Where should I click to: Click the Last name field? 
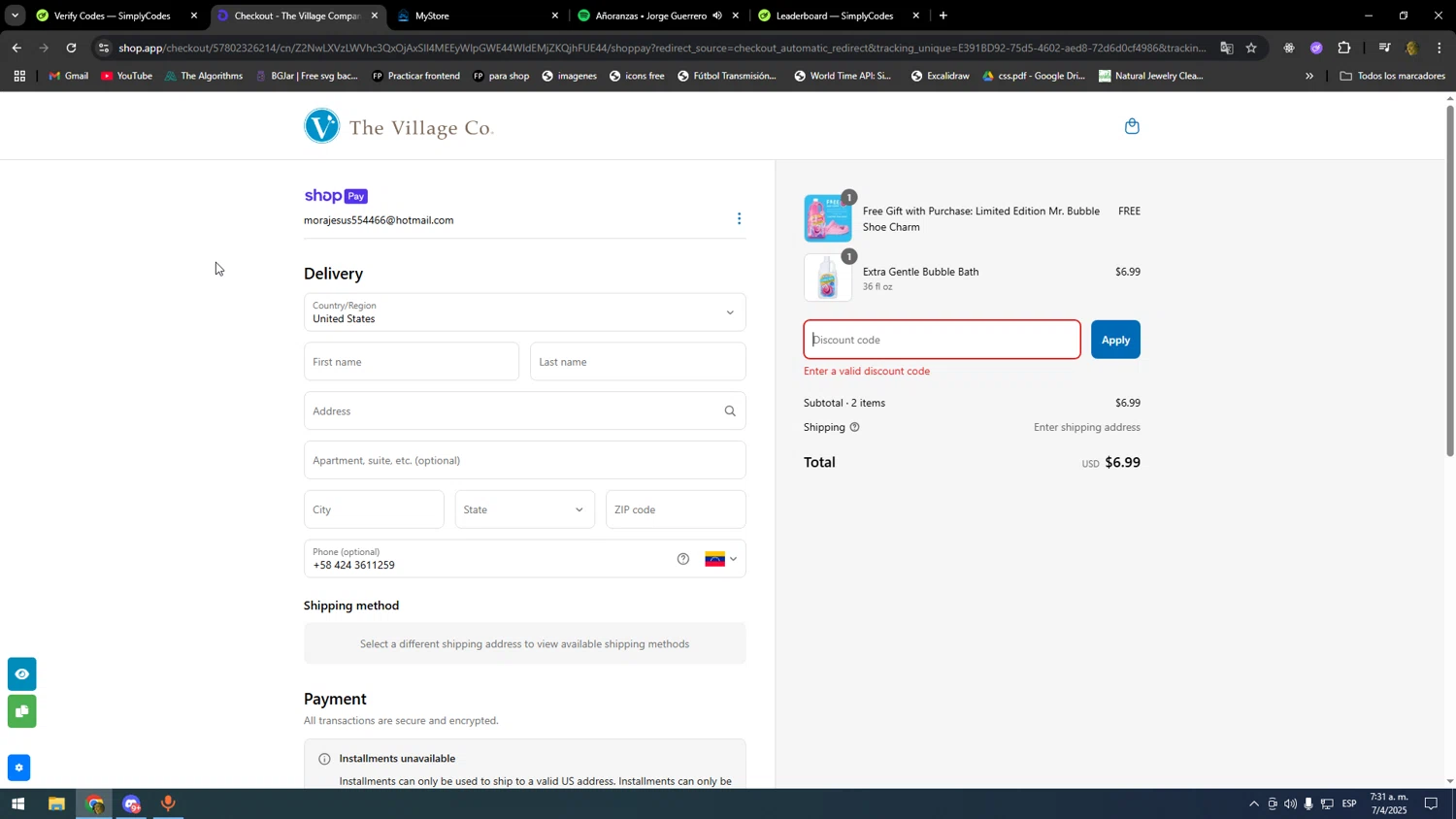click(x=638, y=362)
